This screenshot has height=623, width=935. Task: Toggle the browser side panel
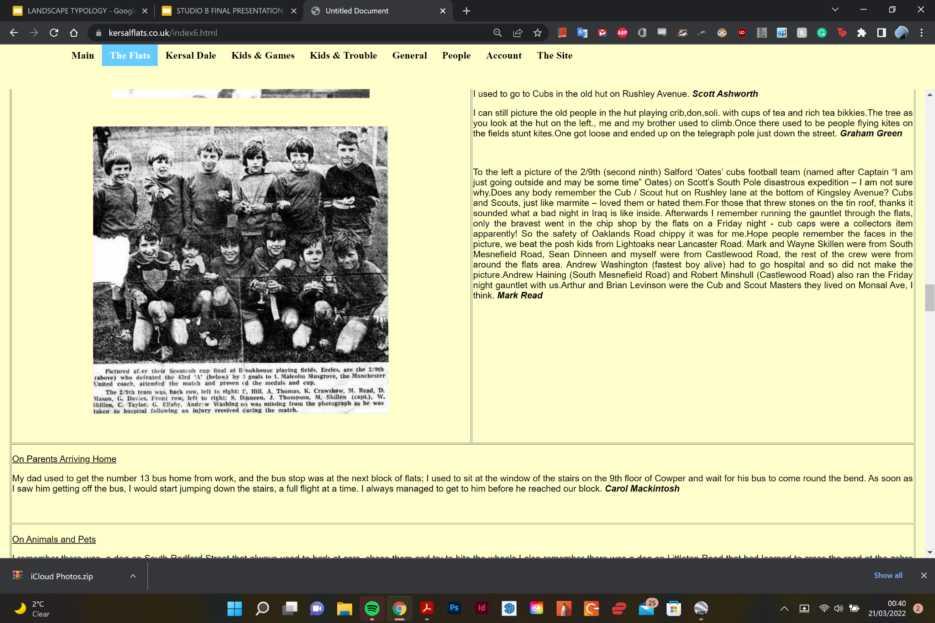881,33
